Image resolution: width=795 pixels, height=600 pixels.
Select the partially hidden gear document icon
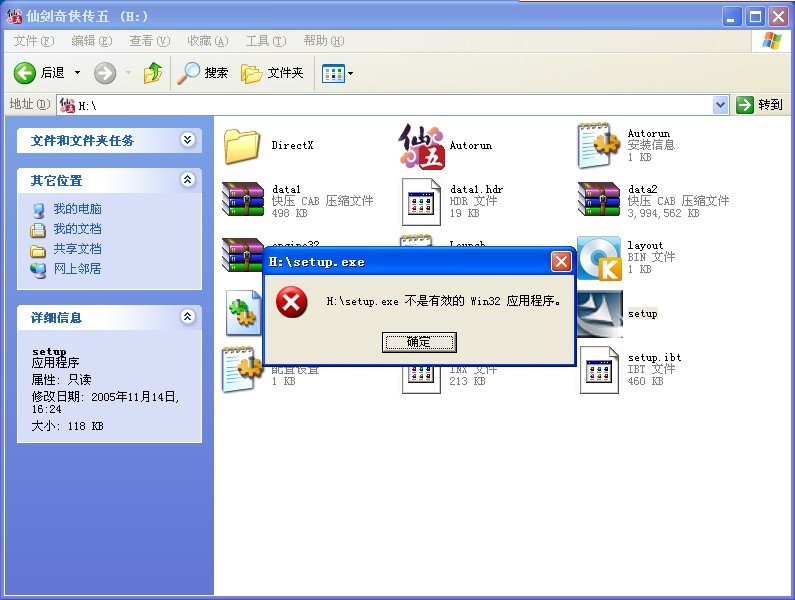pos(243,313)
